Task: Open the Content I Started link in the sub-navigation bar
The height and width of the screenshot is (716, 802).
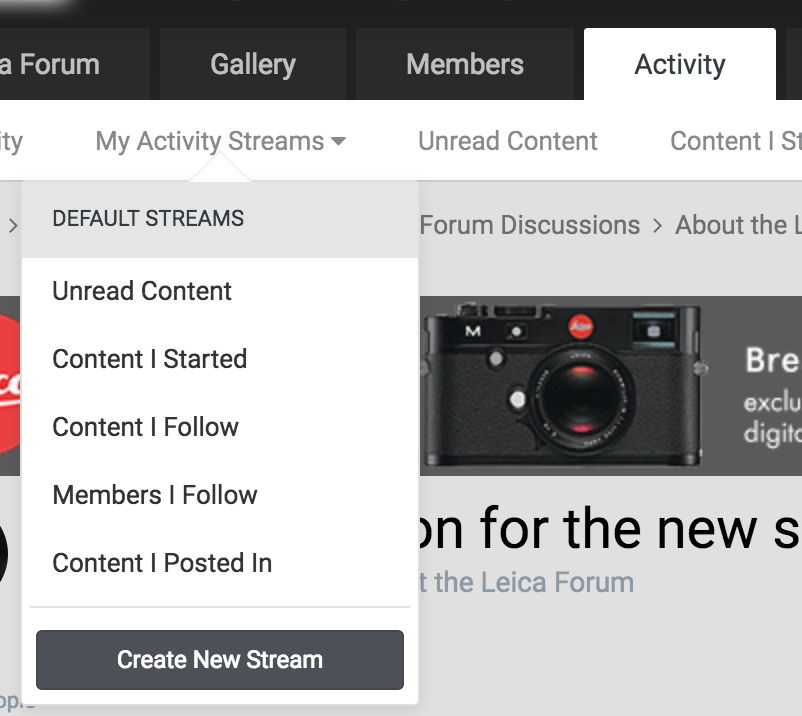Action: click(735, 142)
